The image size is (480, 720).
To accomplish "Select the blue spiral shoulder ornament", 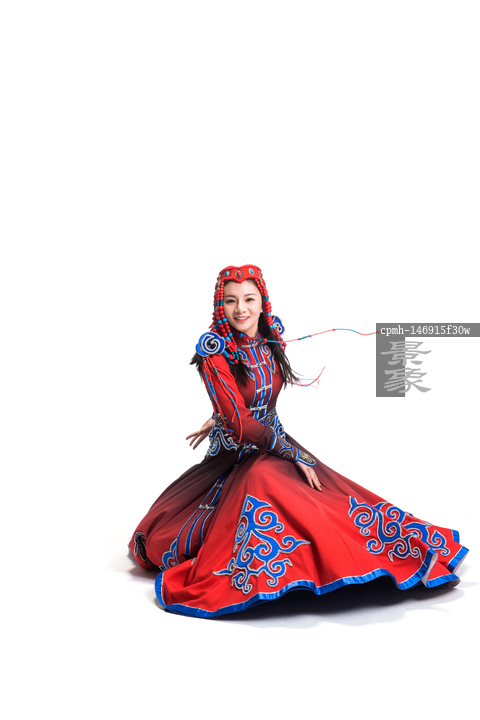I will coord(211,344).
